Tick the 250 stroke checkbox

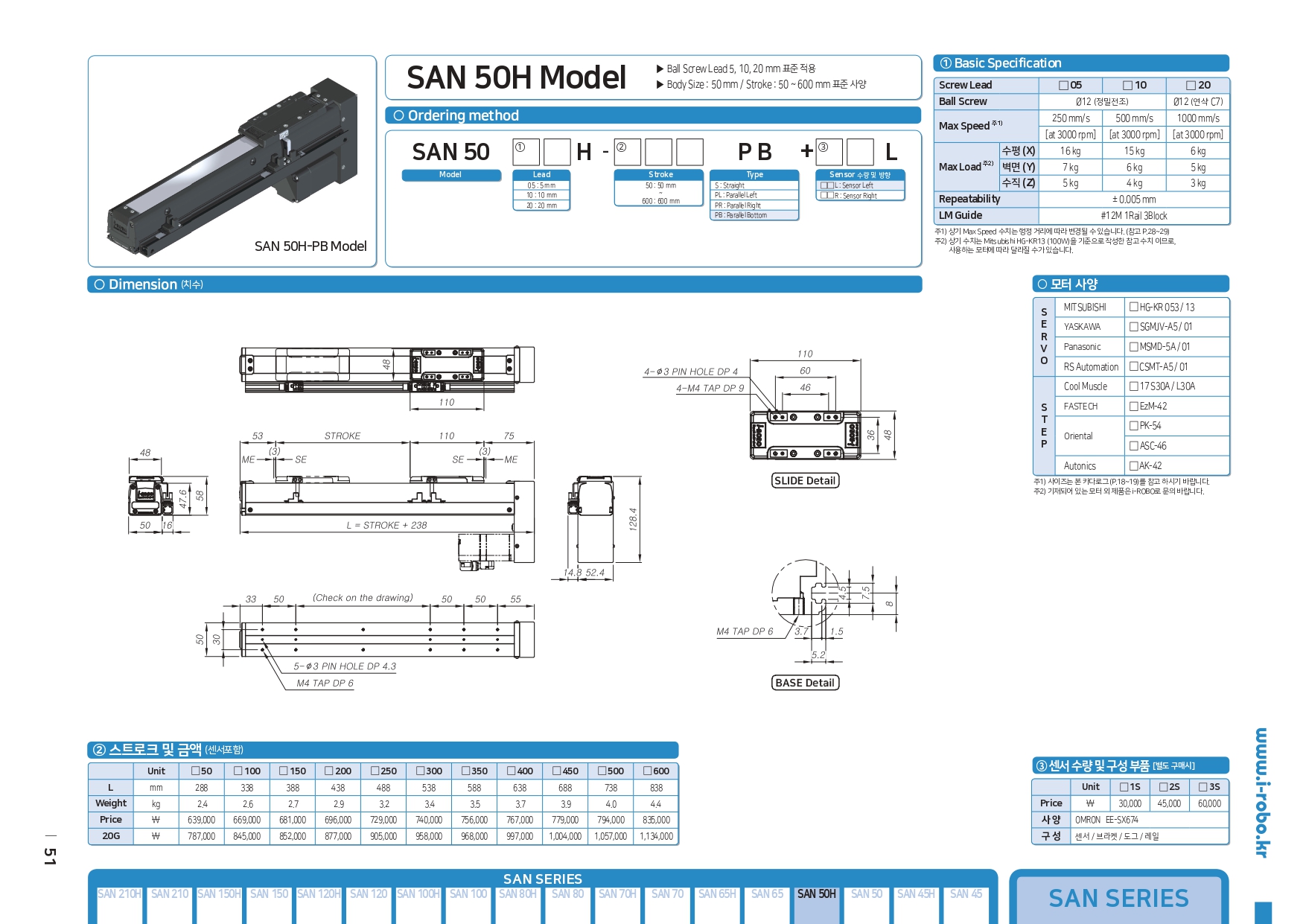[375, 771]
